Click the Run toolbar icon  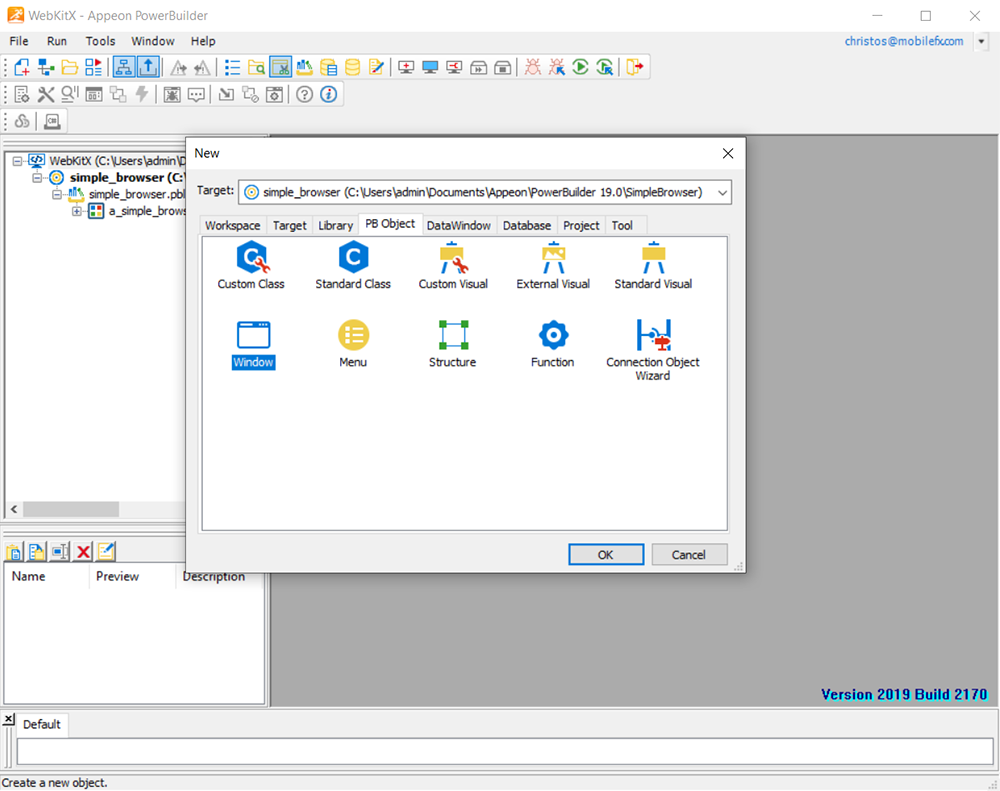pos(580,67)
